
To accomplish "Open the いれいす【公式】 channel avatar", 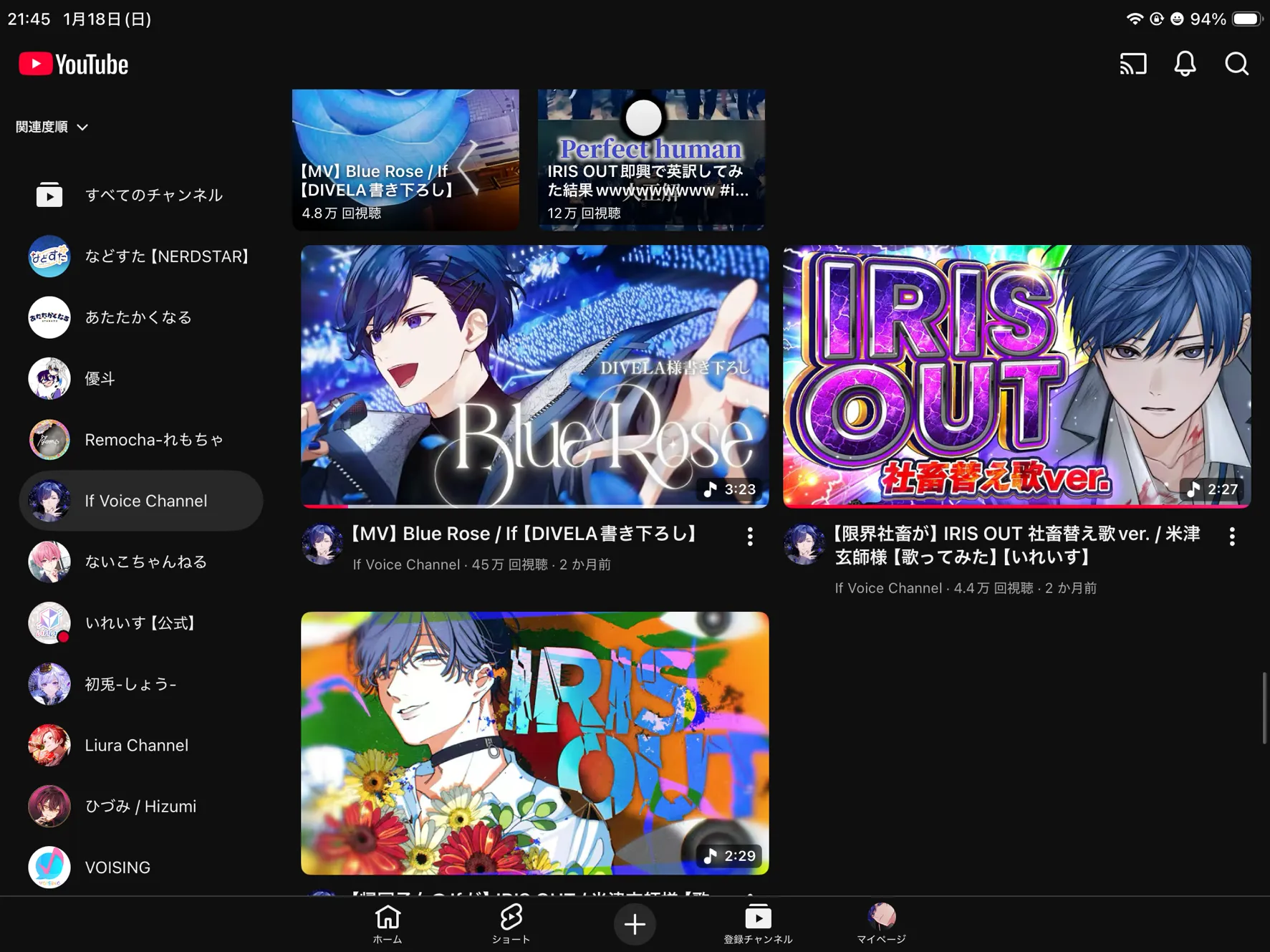I will click(49, 622).
